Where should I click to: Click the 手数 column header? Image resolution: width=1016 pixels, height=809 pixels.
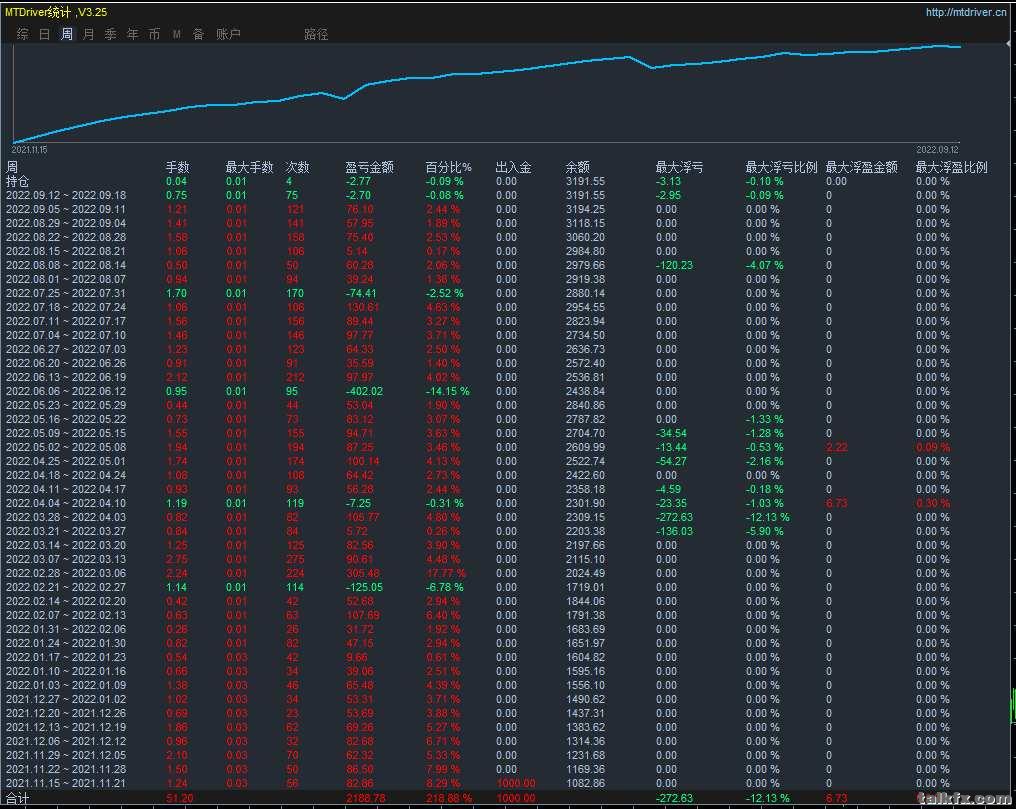click(x=178, y=167)
